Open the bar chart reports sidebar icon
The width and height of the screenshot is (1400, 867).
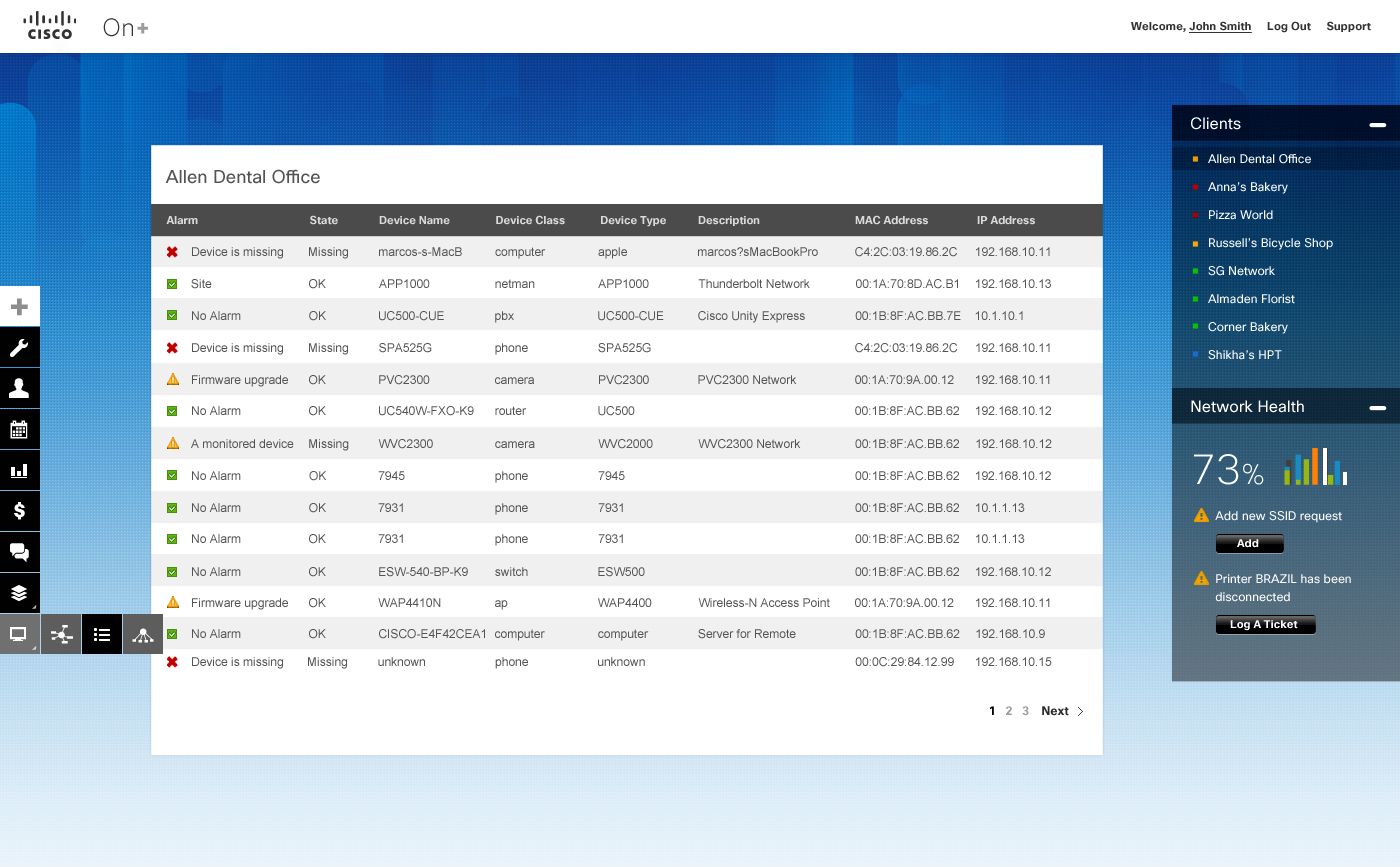pos(19,471)
